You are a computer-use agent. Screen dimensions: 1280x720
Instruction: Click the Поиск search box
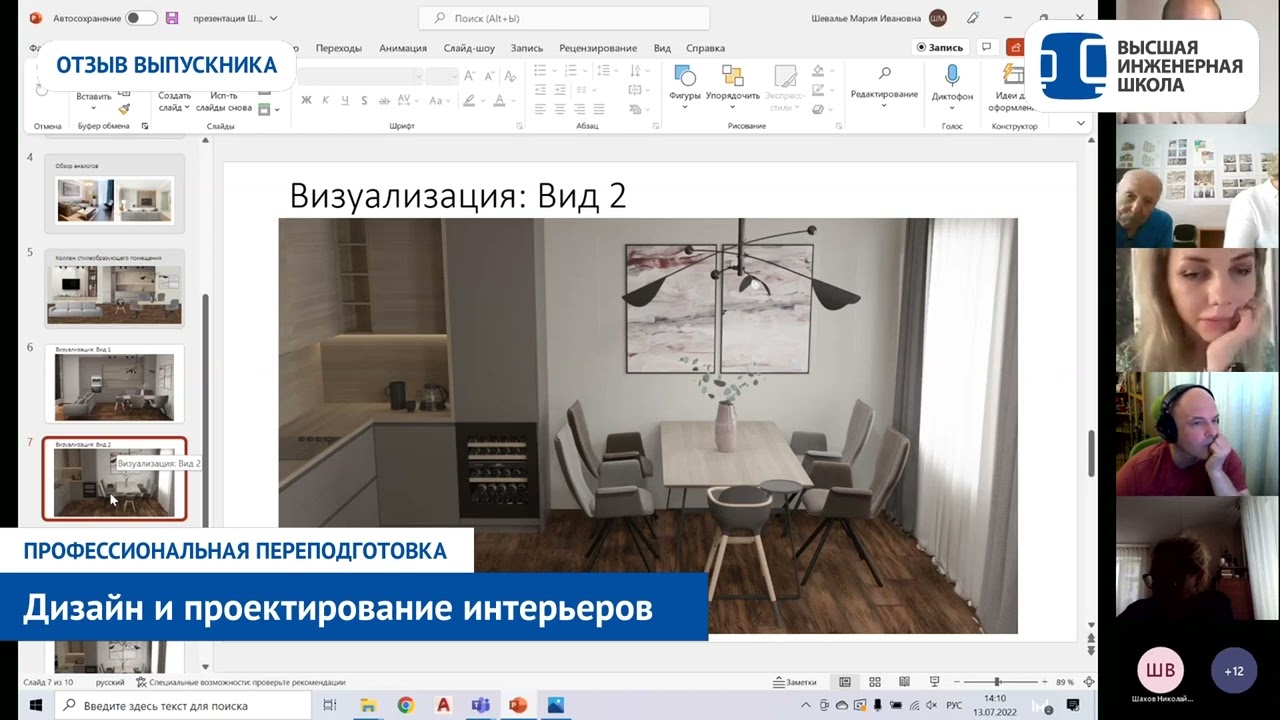click(x=564, y=18)
